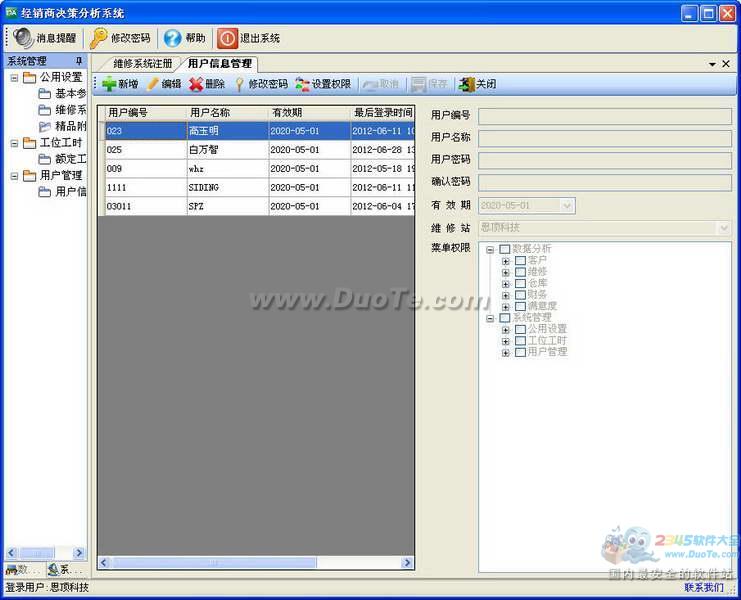This screenshot has width=741, height=600.
Task: Click the 关闭 exit door icon
Action: click(x=466, y=84)
